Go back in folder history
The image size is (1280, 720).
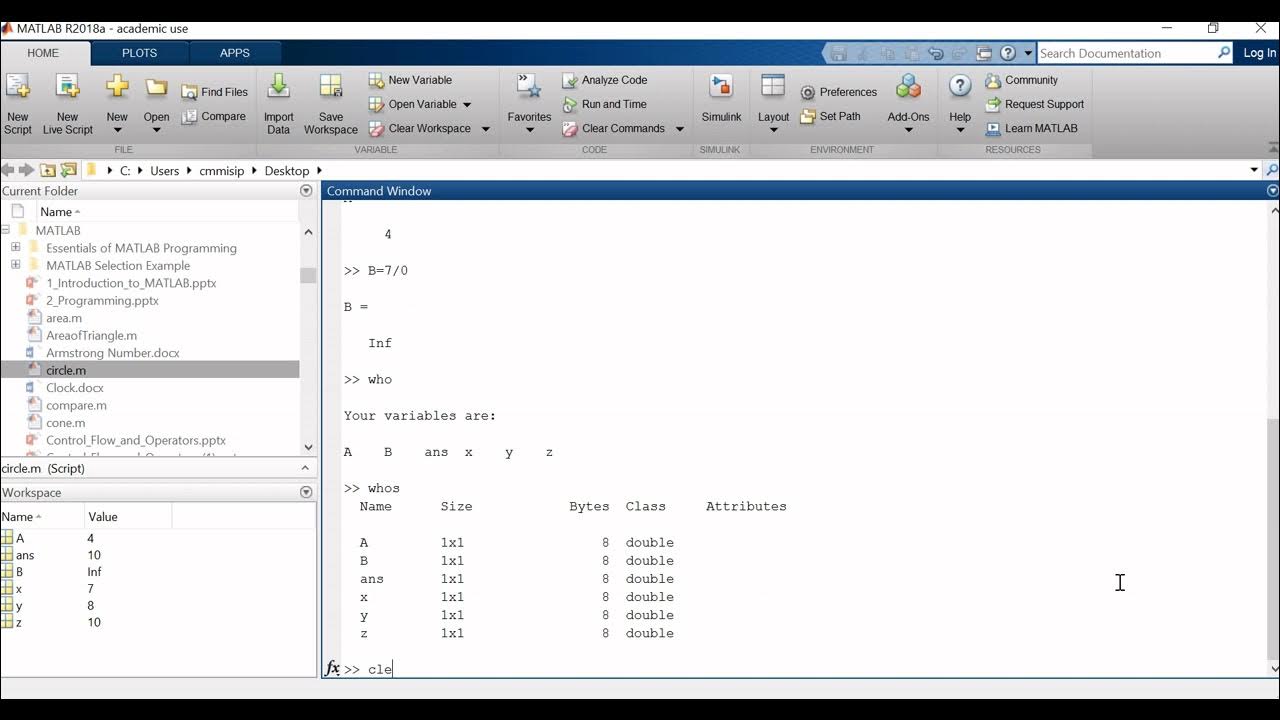coord(8,171)
